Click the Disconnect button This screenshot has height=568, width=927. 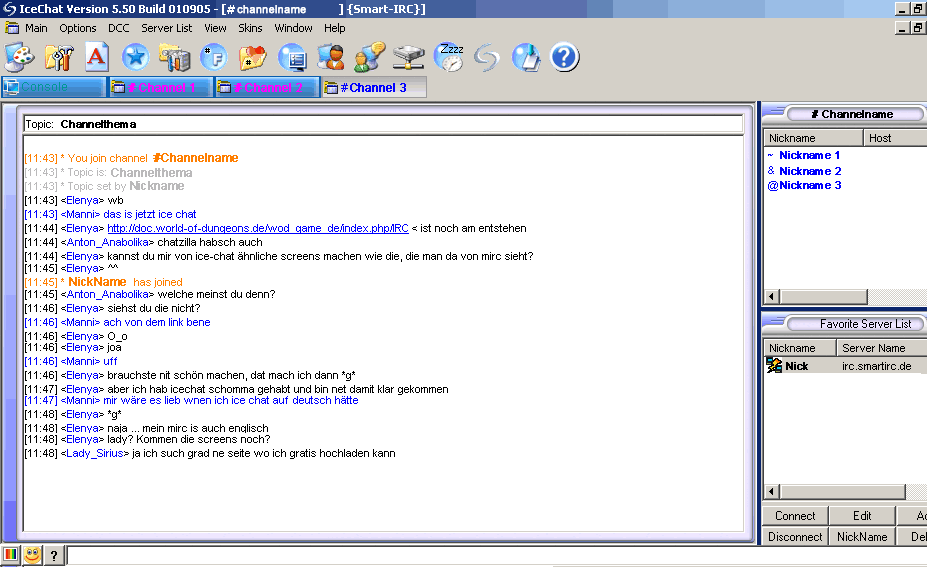[x=795, y=536]
